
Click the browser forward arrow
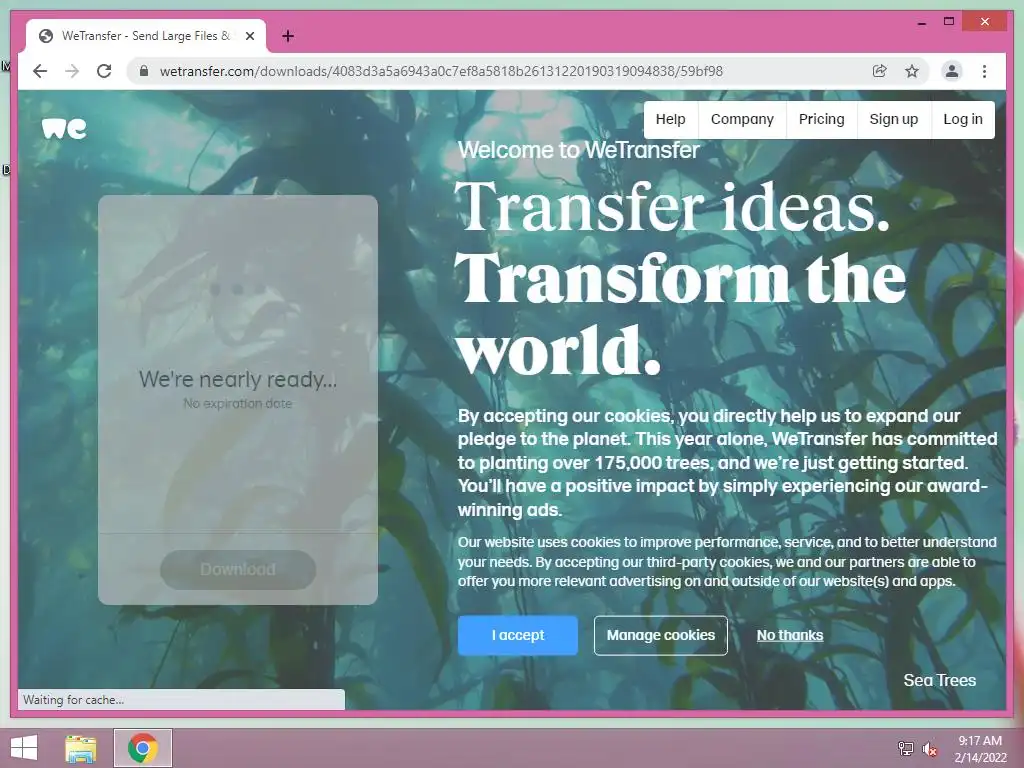(72, 71)
